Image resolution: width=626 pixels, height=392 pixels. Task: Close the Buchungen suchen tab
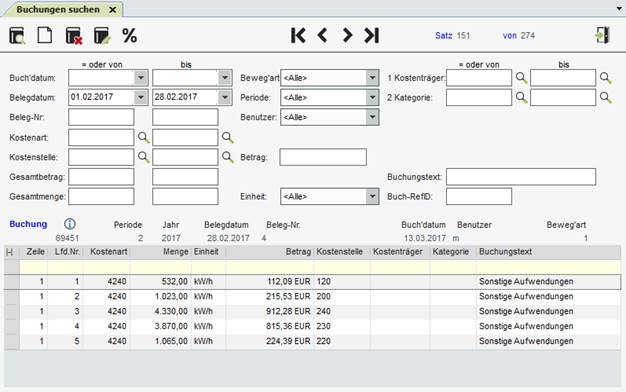113,10
